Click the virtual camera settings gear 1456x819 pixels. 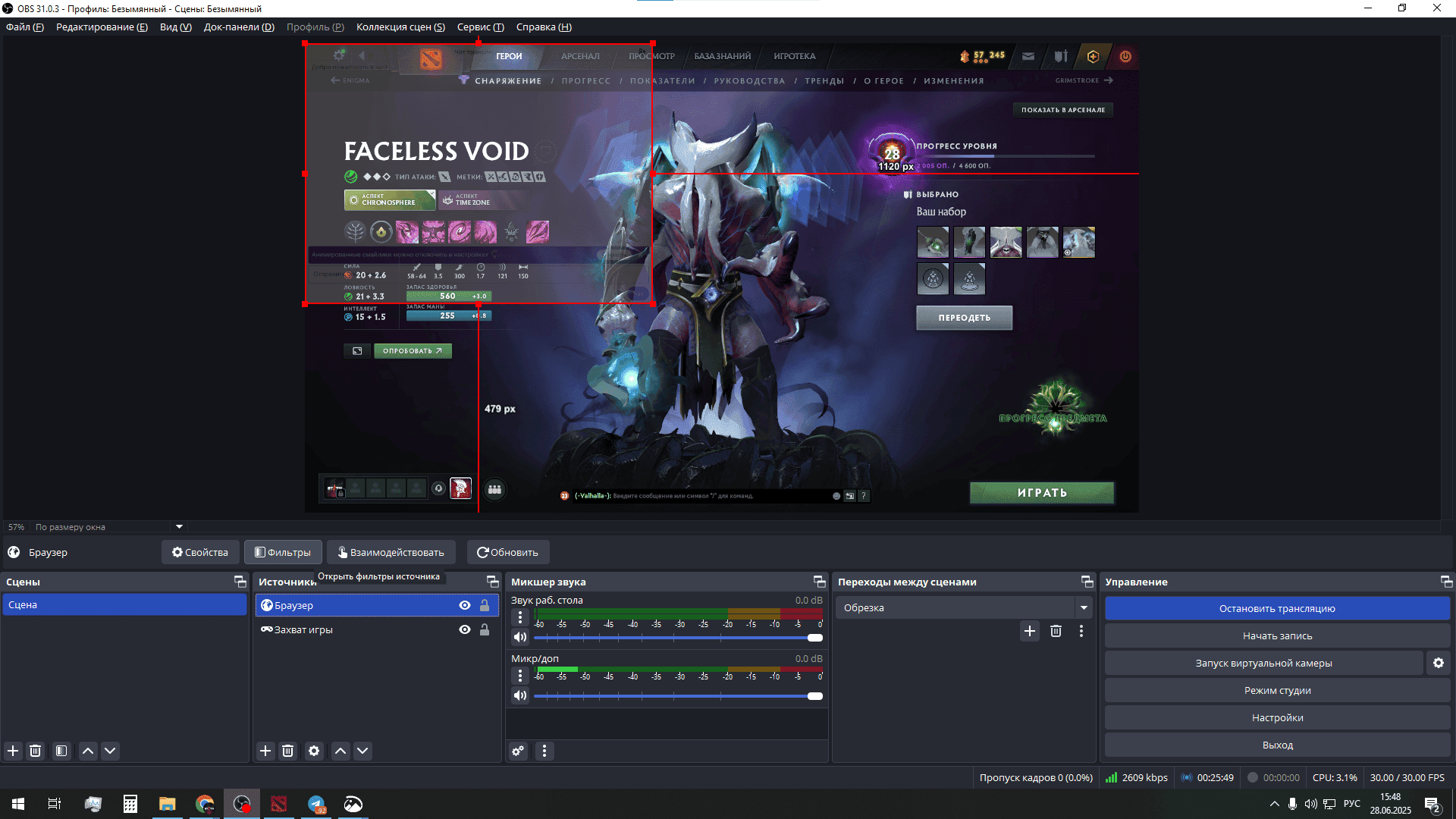1439,663
